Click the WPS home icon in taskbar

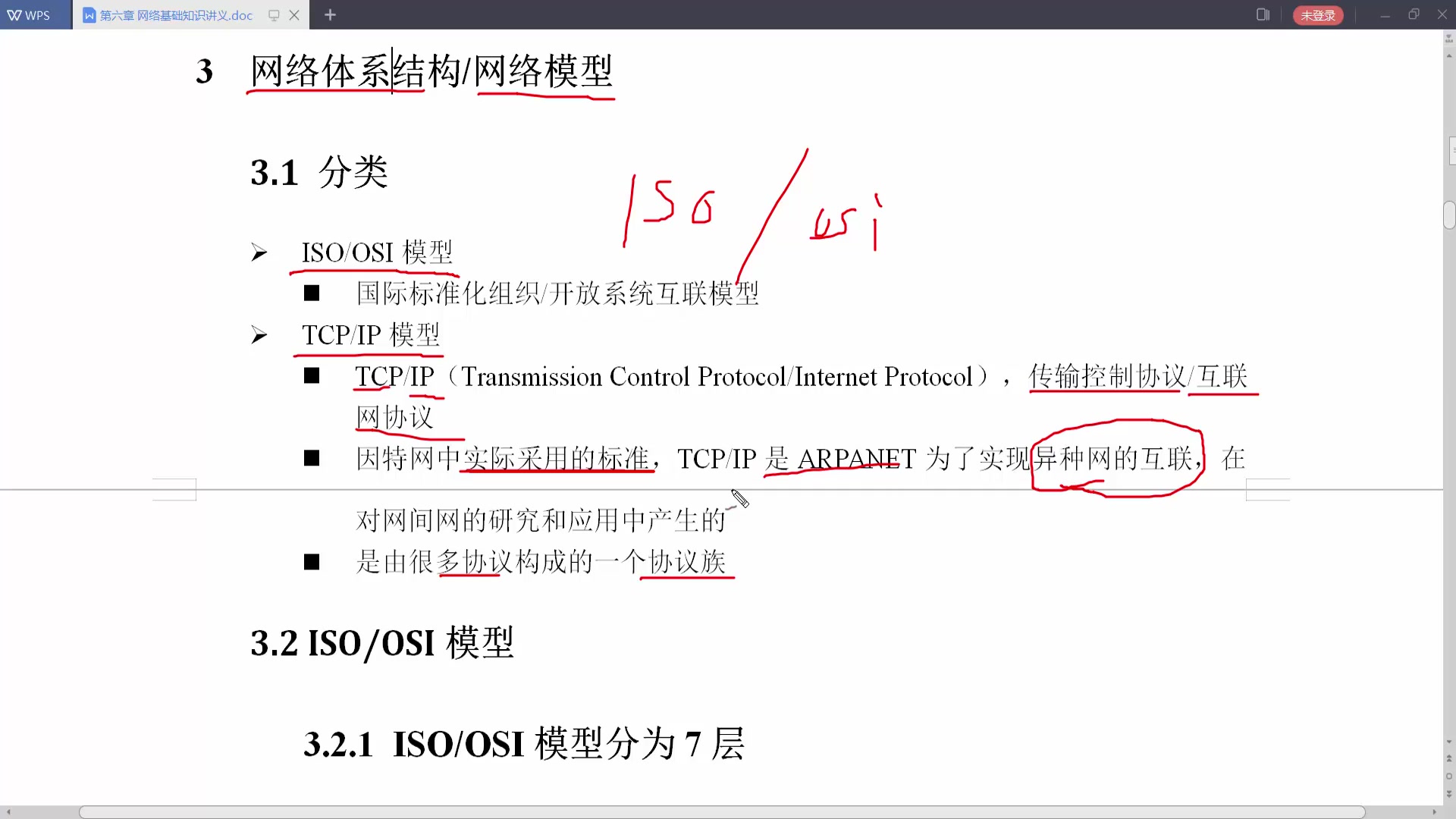(x=30, y=14)
